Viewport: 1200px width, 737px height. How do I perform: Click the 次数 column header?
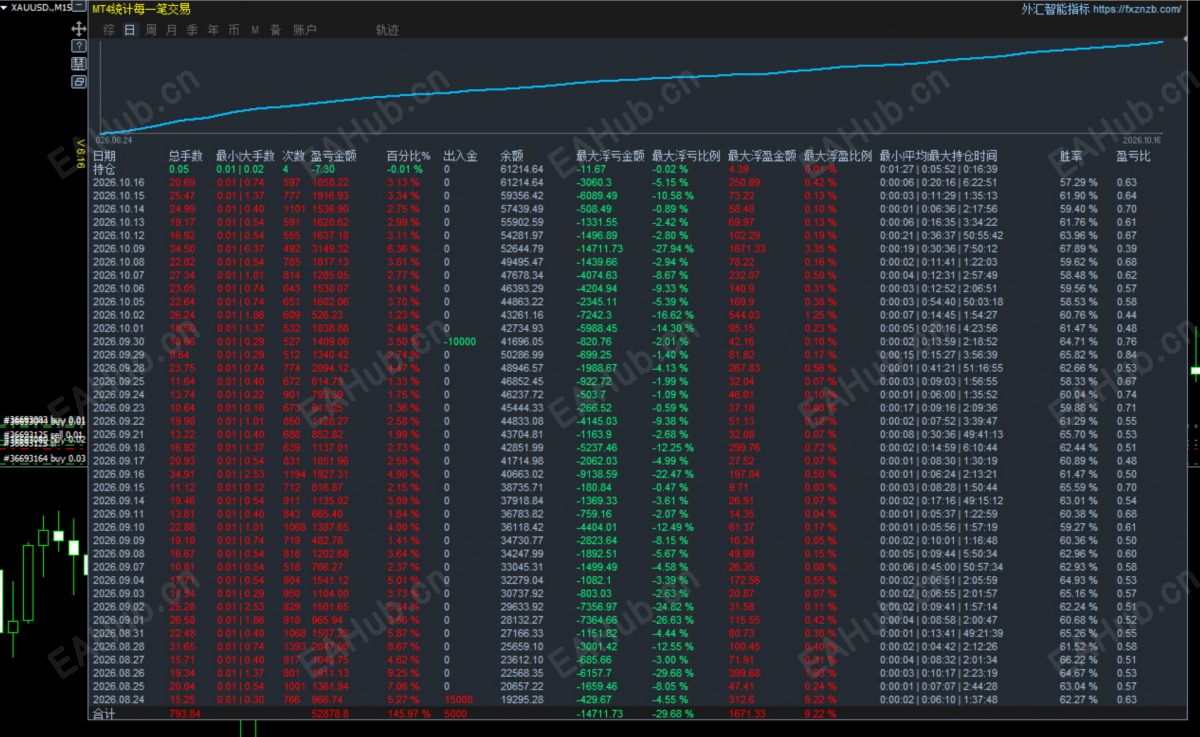pyautogui.click(x=294, y=156)
